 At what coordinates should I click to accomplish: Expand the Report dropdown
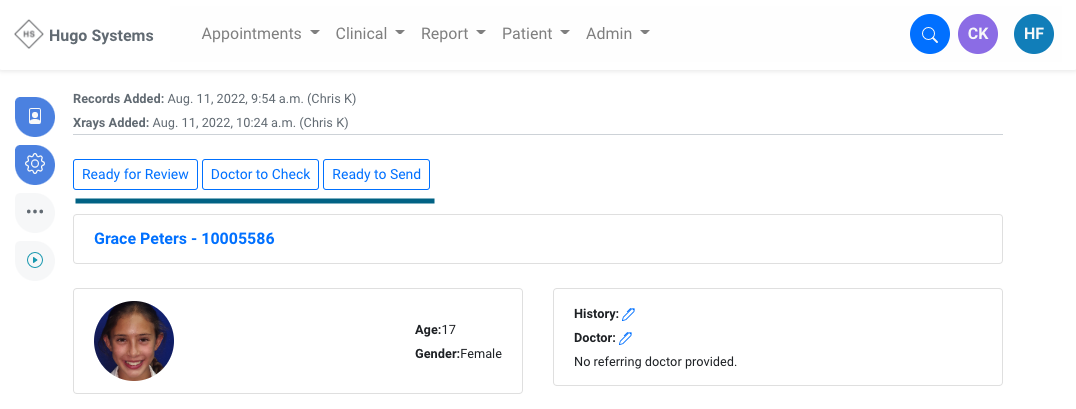[453, 34]
